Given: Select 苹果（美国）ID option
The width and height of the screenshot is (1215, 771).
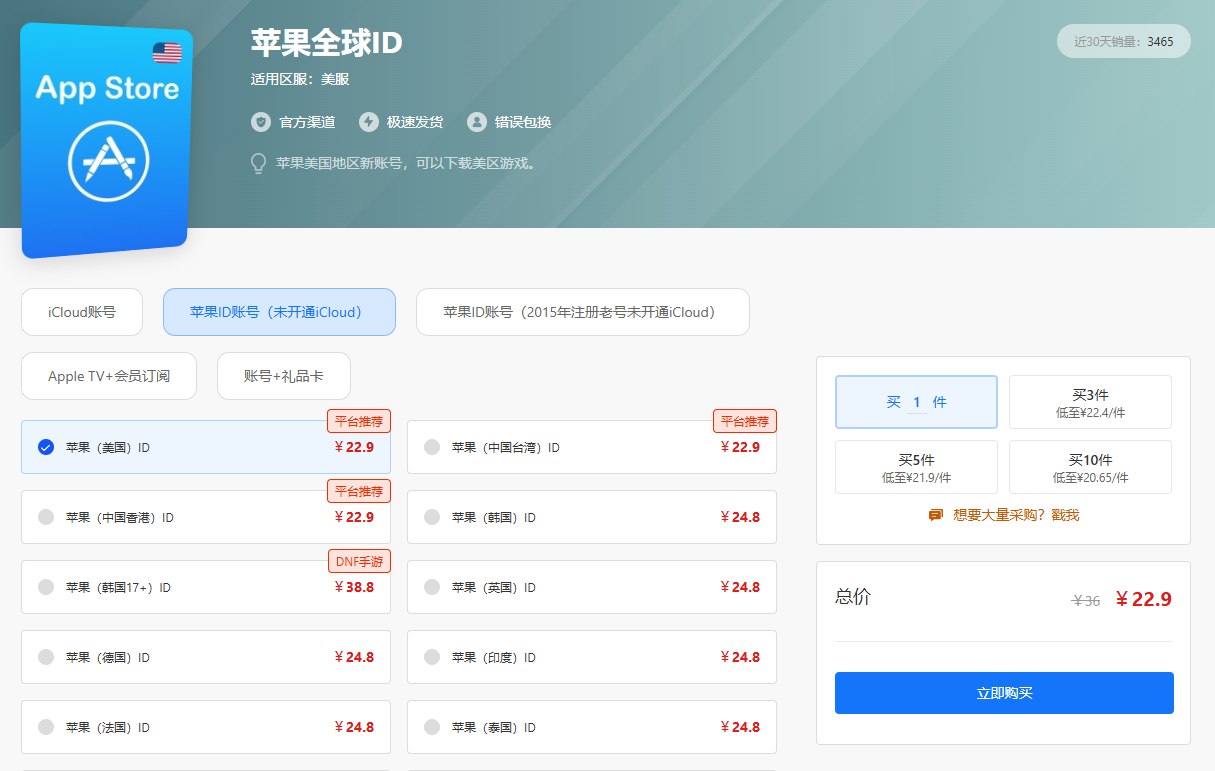Looking at the screenshot, I should (206, 447).
